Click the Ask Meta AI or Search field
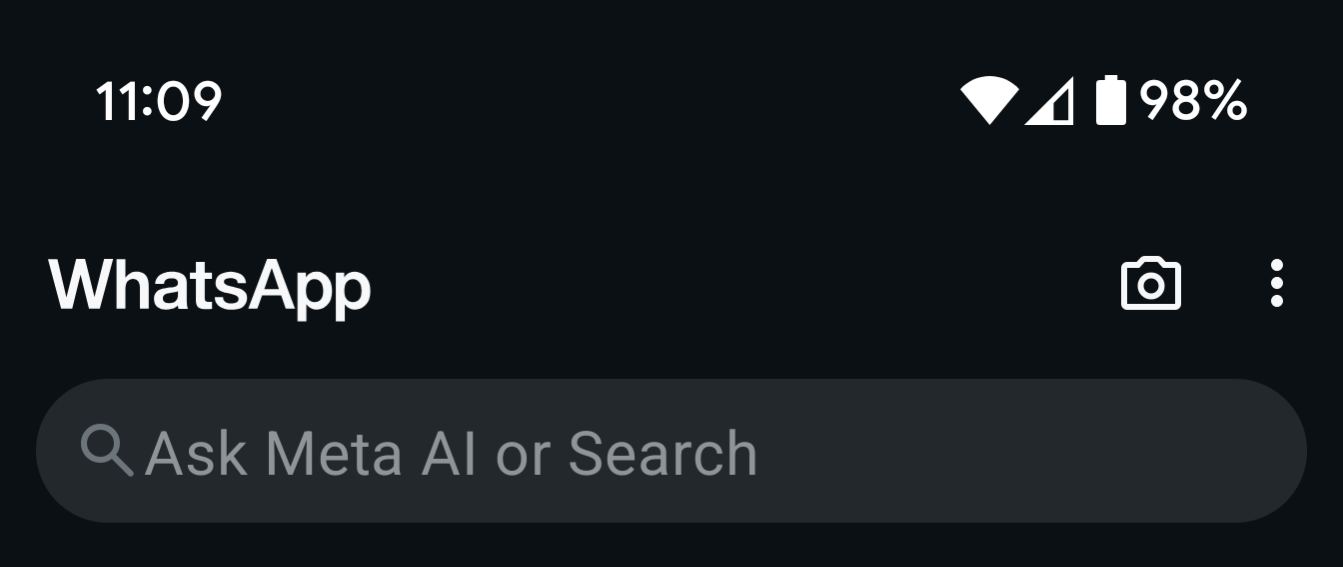Image resolution: width=1343 pixels, height=567 pixels. coord(671,450)
